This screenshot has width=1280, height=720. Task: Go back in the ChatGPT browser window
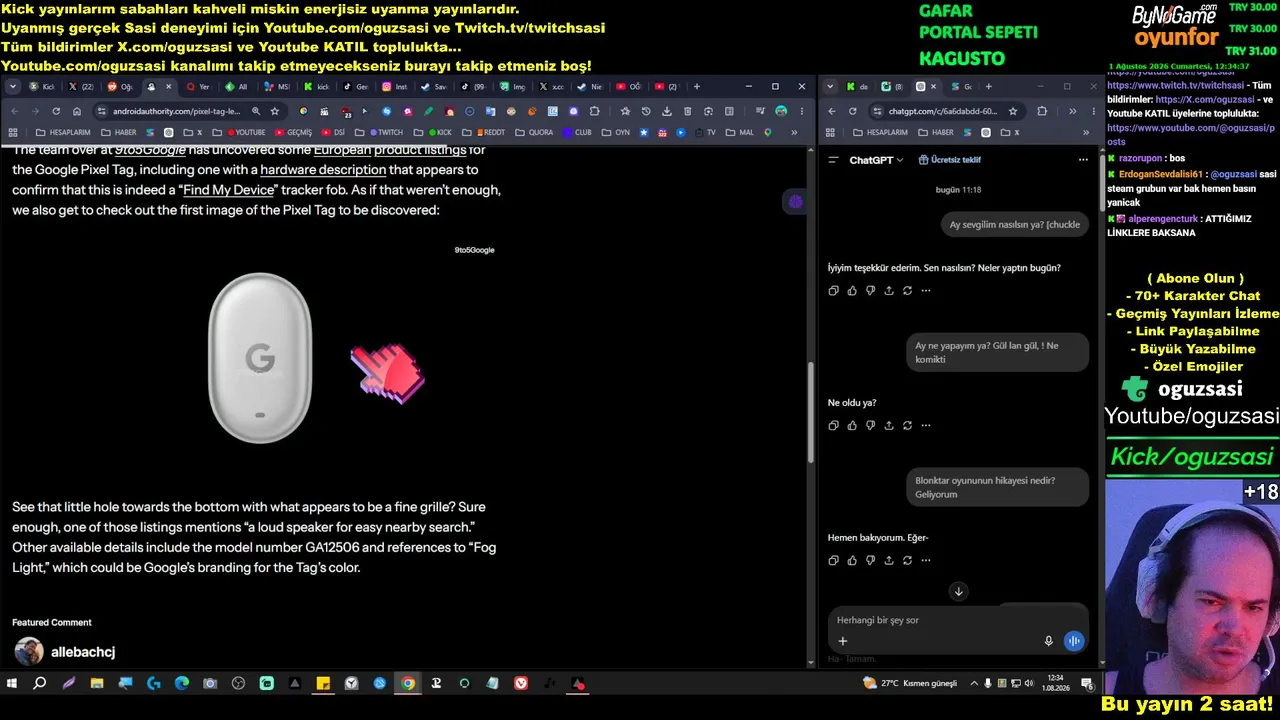(831, 111)
